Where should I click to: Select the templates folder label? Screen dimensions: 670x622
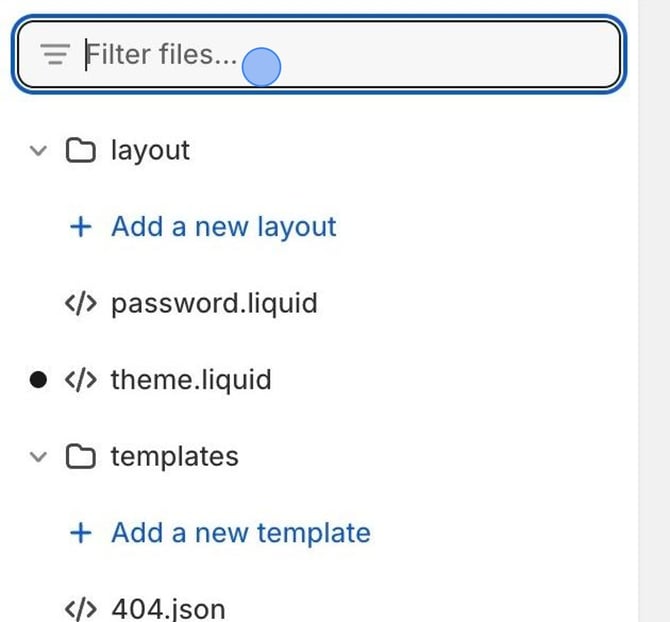click(x=175, y=457)
